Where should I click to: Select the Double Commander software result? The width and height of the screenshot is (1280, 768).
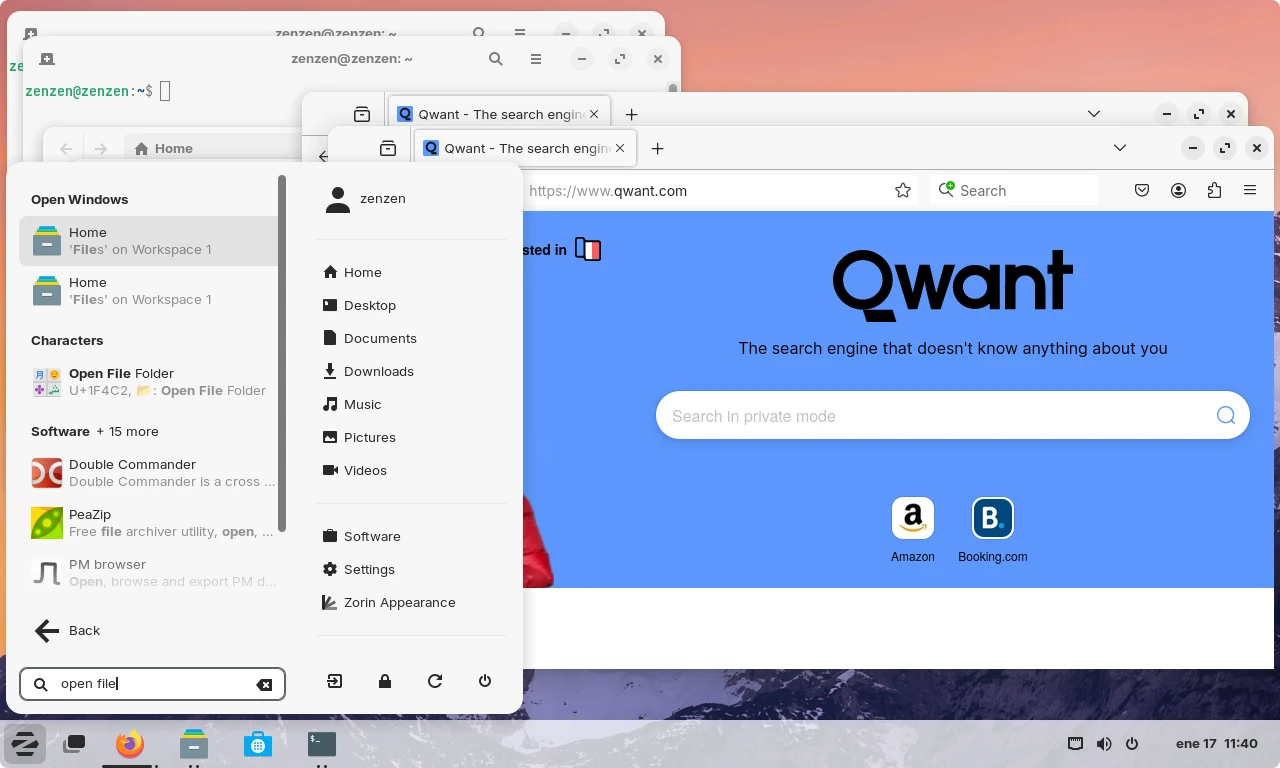click(148, 473)
